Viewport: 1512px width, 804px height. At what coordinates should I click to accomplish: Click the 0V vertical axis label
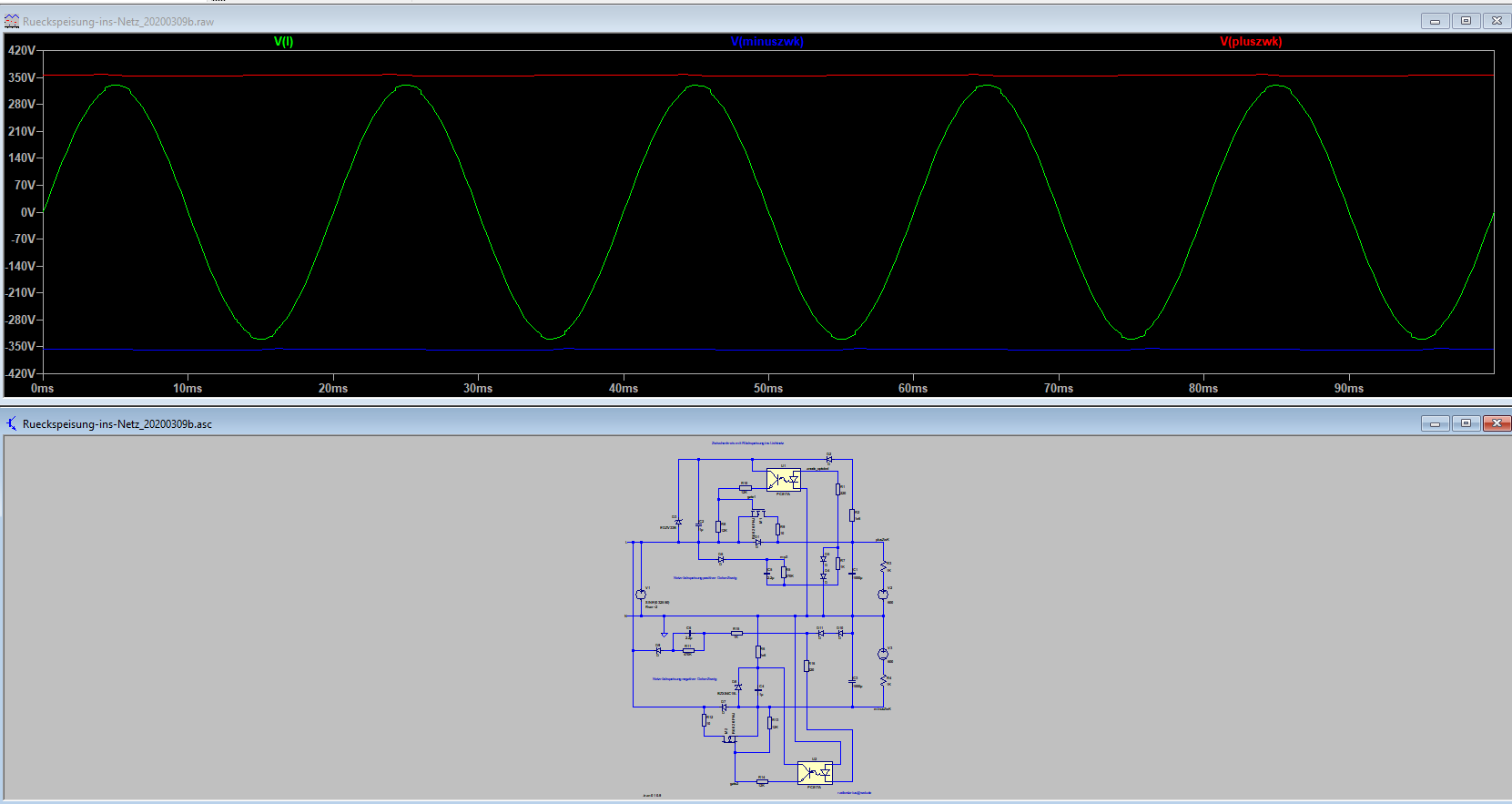(x=28, y=212)
